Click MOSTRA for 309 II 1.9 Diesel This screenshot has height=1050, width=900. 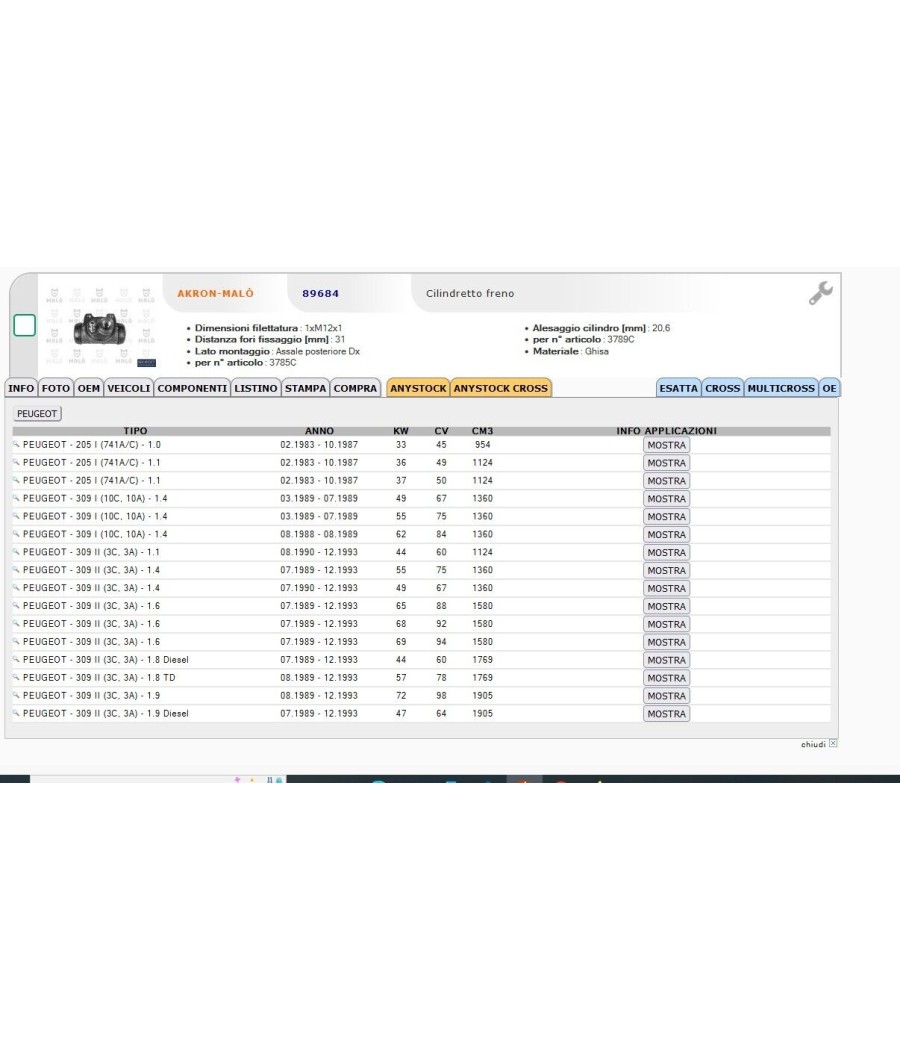tap(666, 714)
